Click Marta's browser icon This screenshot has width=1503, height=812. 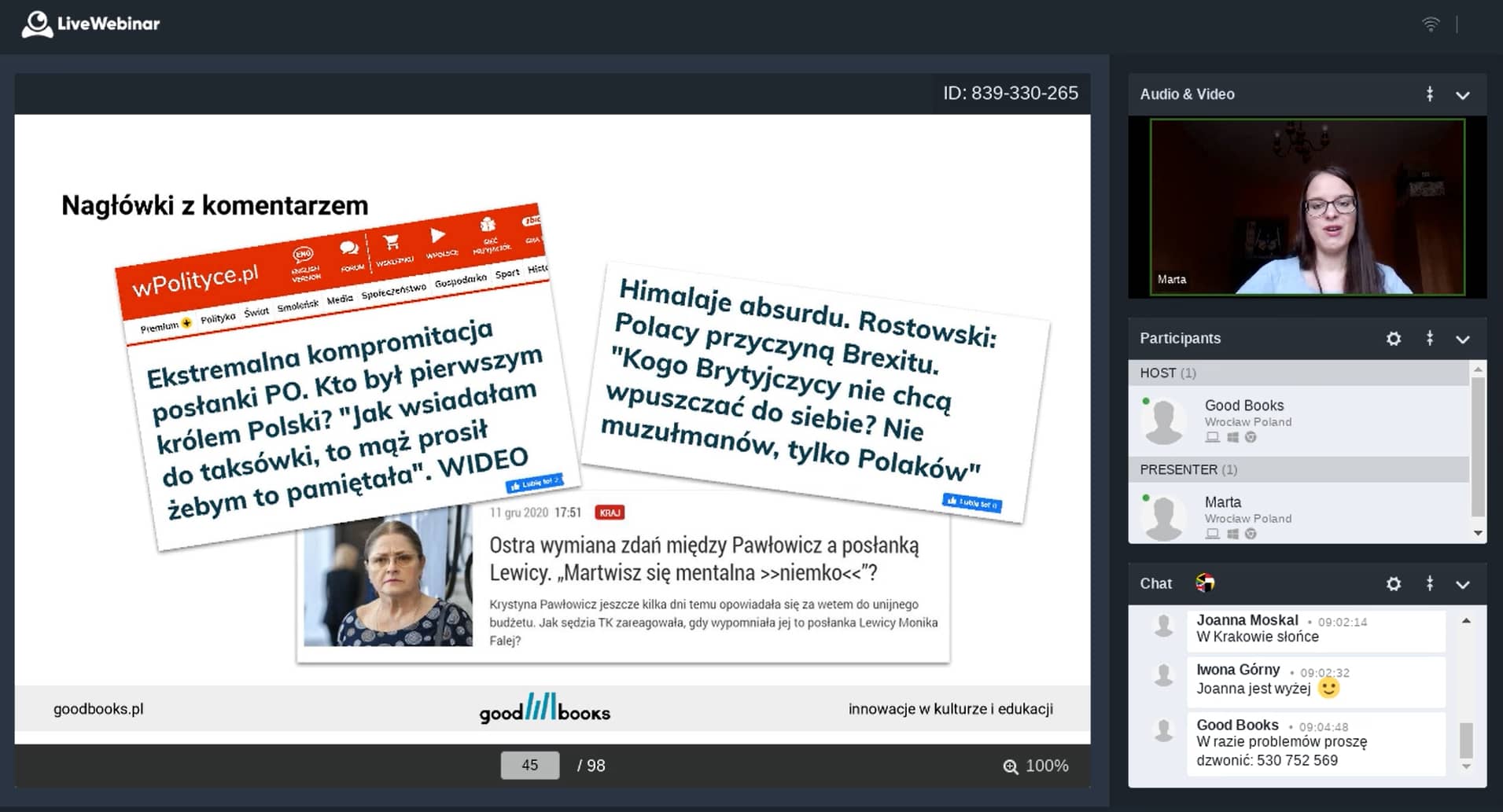1251,534
